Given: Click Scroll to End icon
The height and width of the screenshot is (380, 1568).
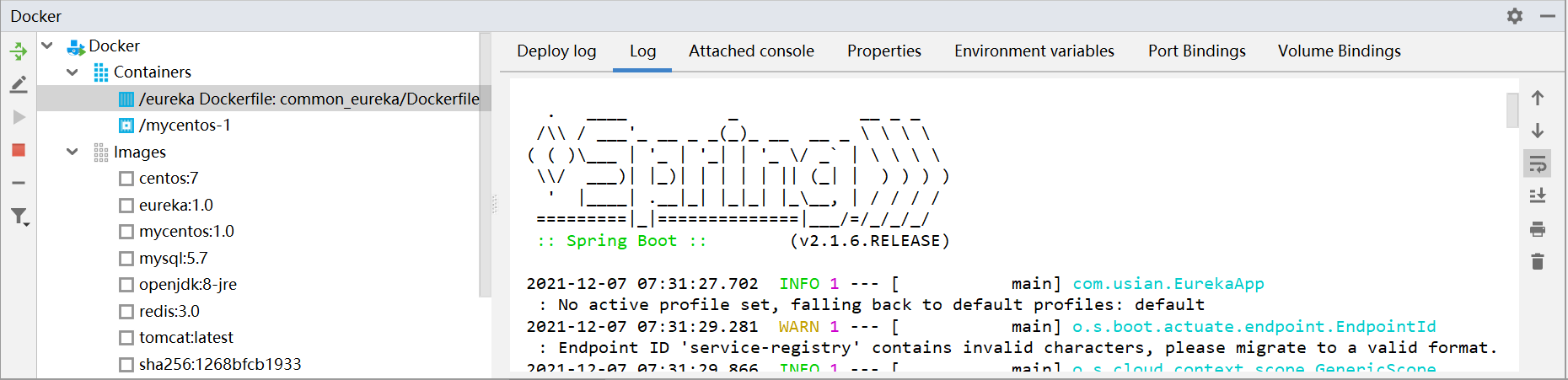Looking at the screenshot, I should click(1538, 195).
